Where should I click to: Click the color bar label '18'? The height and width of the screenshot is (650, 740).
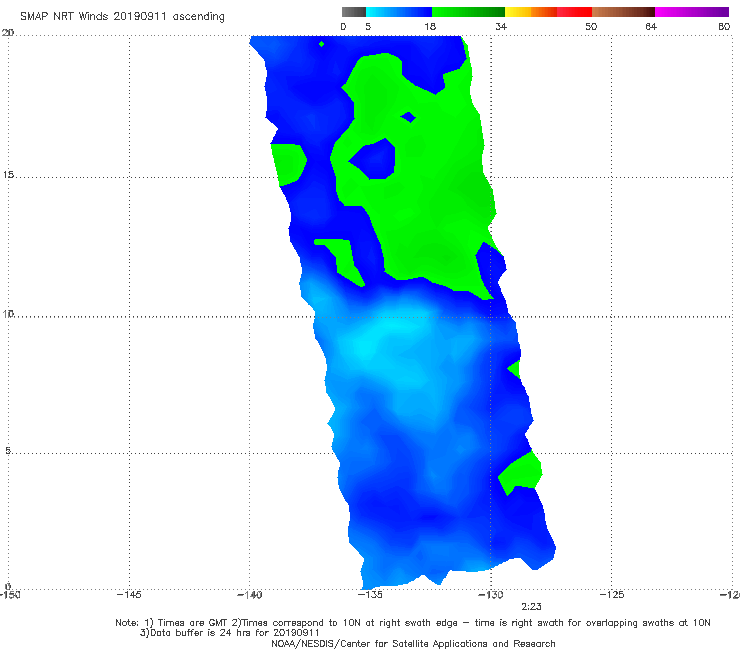click(x=430, y=27)
